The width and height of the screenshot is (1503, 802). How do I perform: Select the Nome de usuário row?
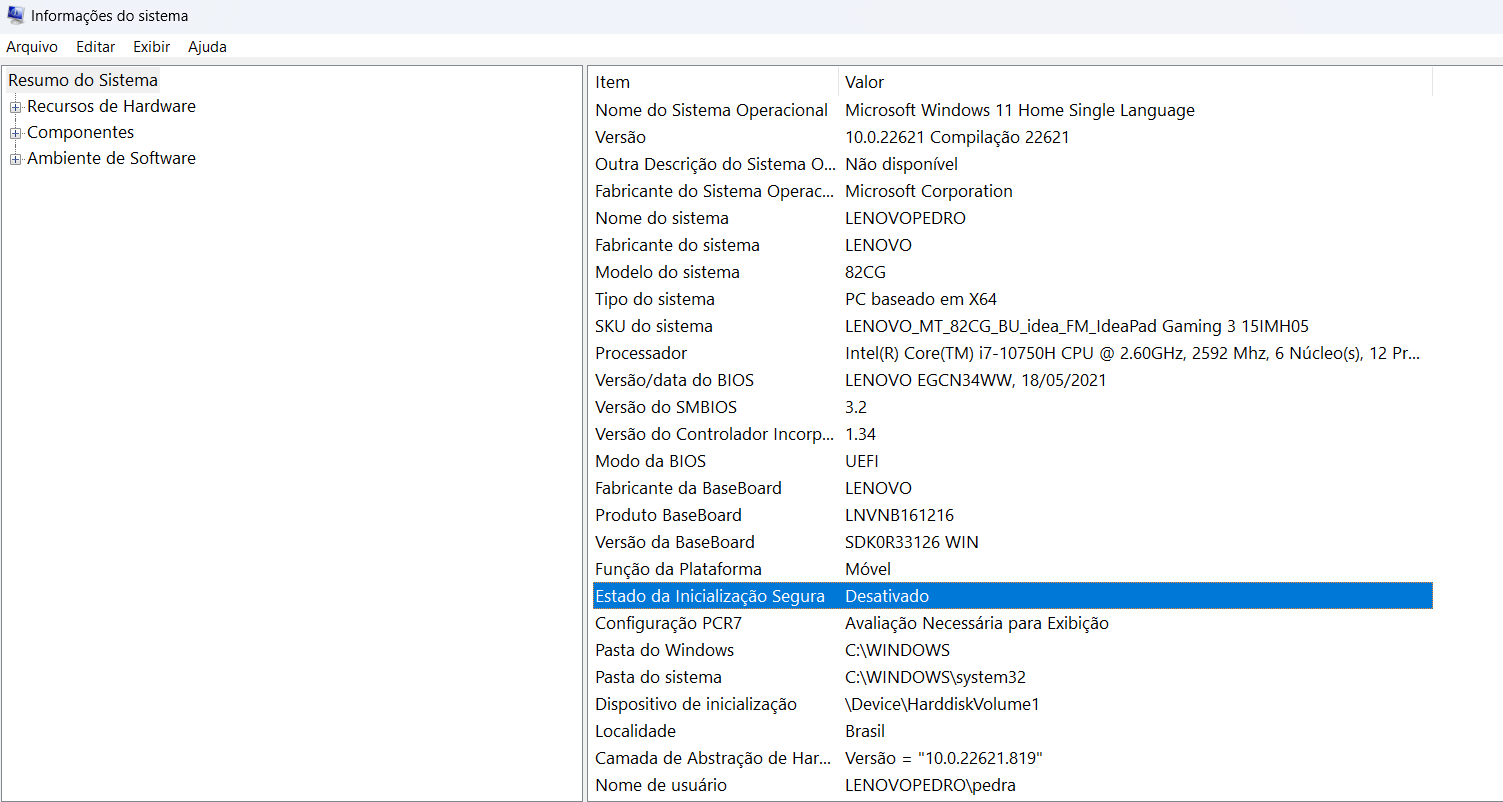[x=1012, y=785]
